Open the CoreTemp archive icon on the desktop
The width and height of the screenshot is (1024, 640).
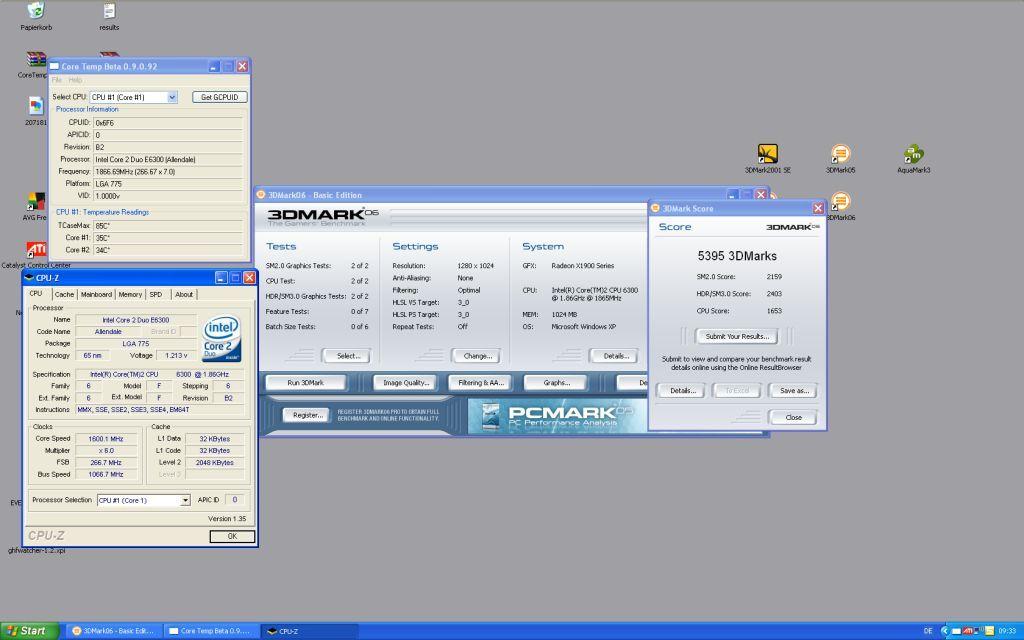pos(35,59)
